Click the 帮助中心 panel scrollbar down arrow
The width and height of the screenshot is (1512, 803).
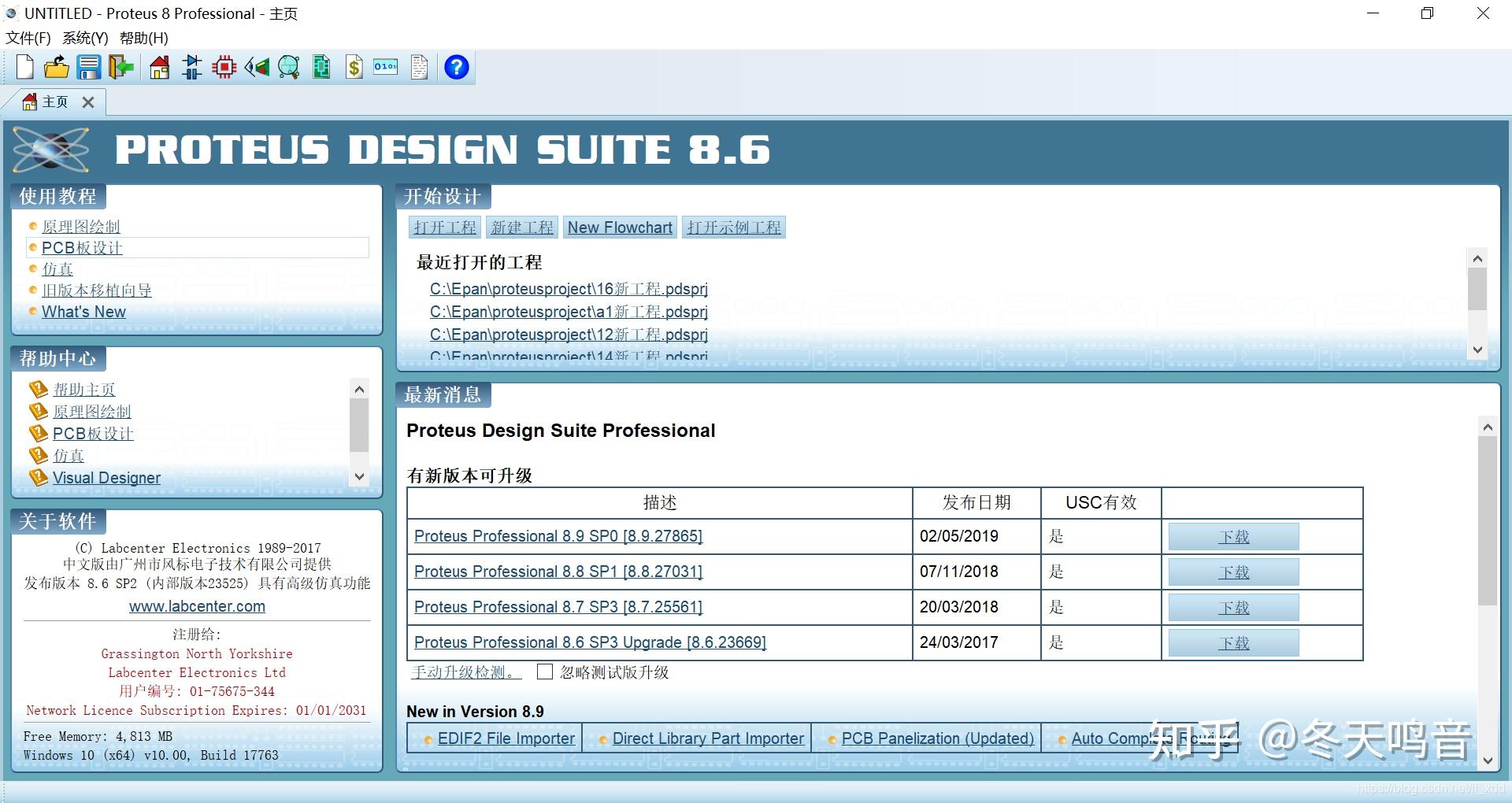359,476
